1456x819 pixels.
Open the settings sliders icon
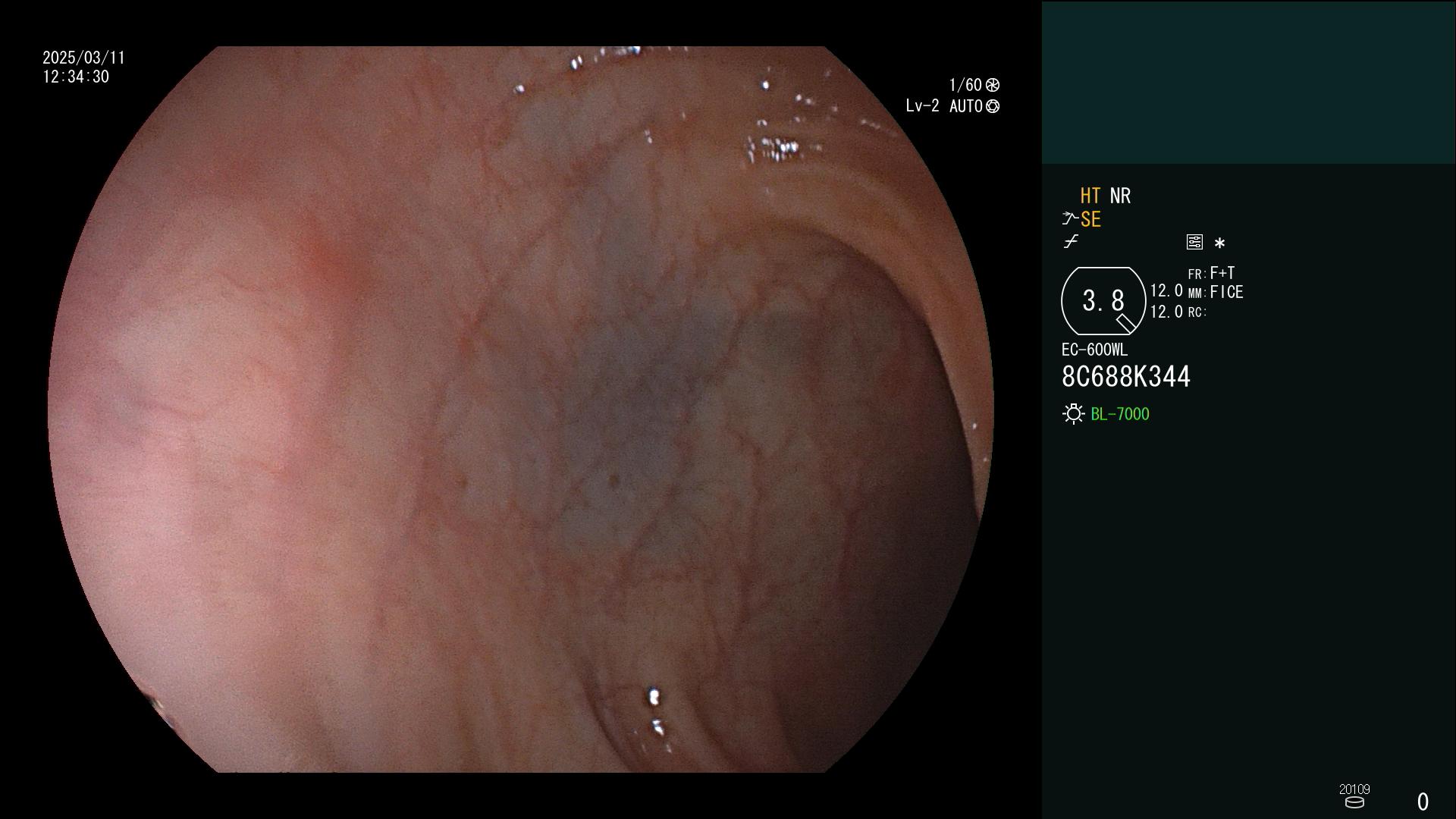coord(1194,242)
